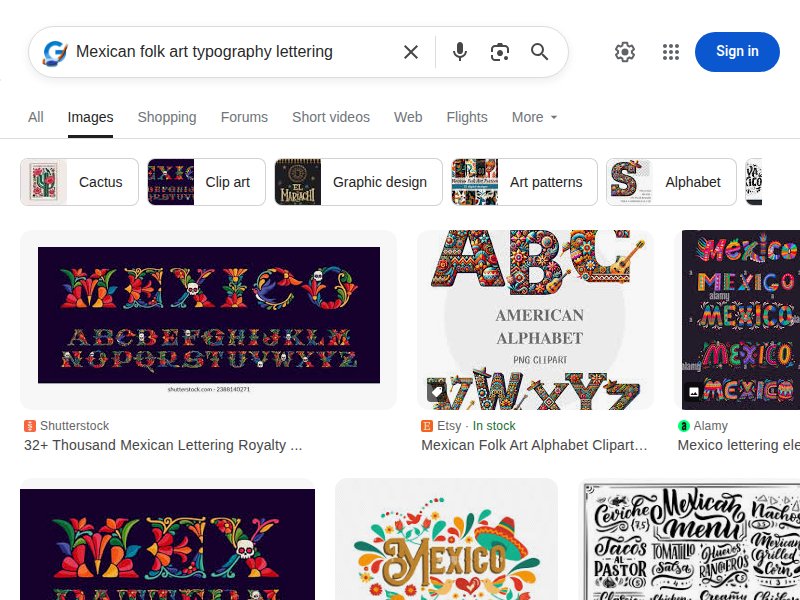Click the Alamy source link
Image resolution: width=800 pixels, height=600 pixels.
(708, 425)
